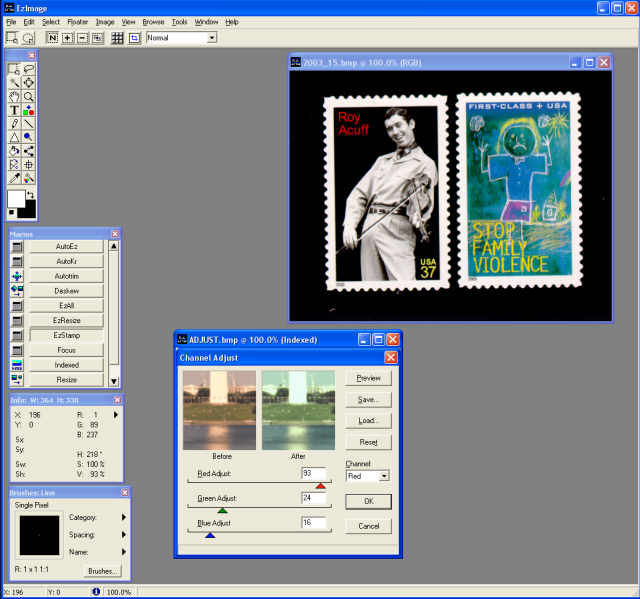Click the Reset button in Channel Adjust
The image size is (640, 599).
coord(368,442)
